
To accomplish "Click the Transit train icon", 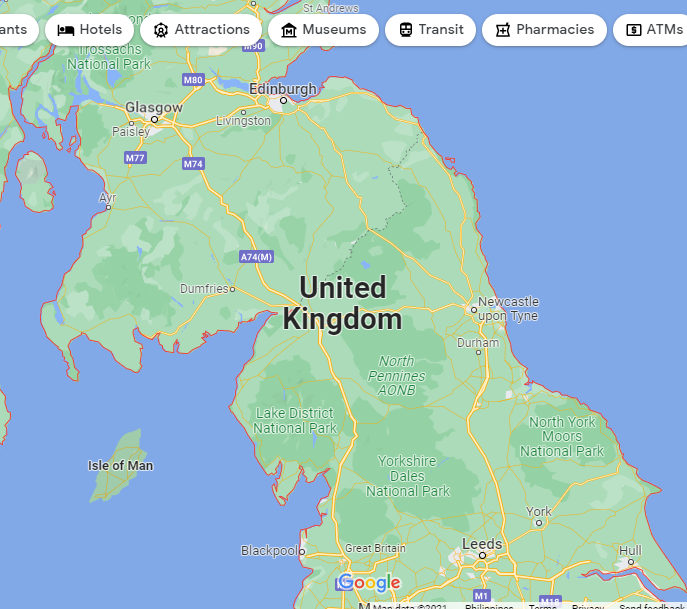I will 406,30.
